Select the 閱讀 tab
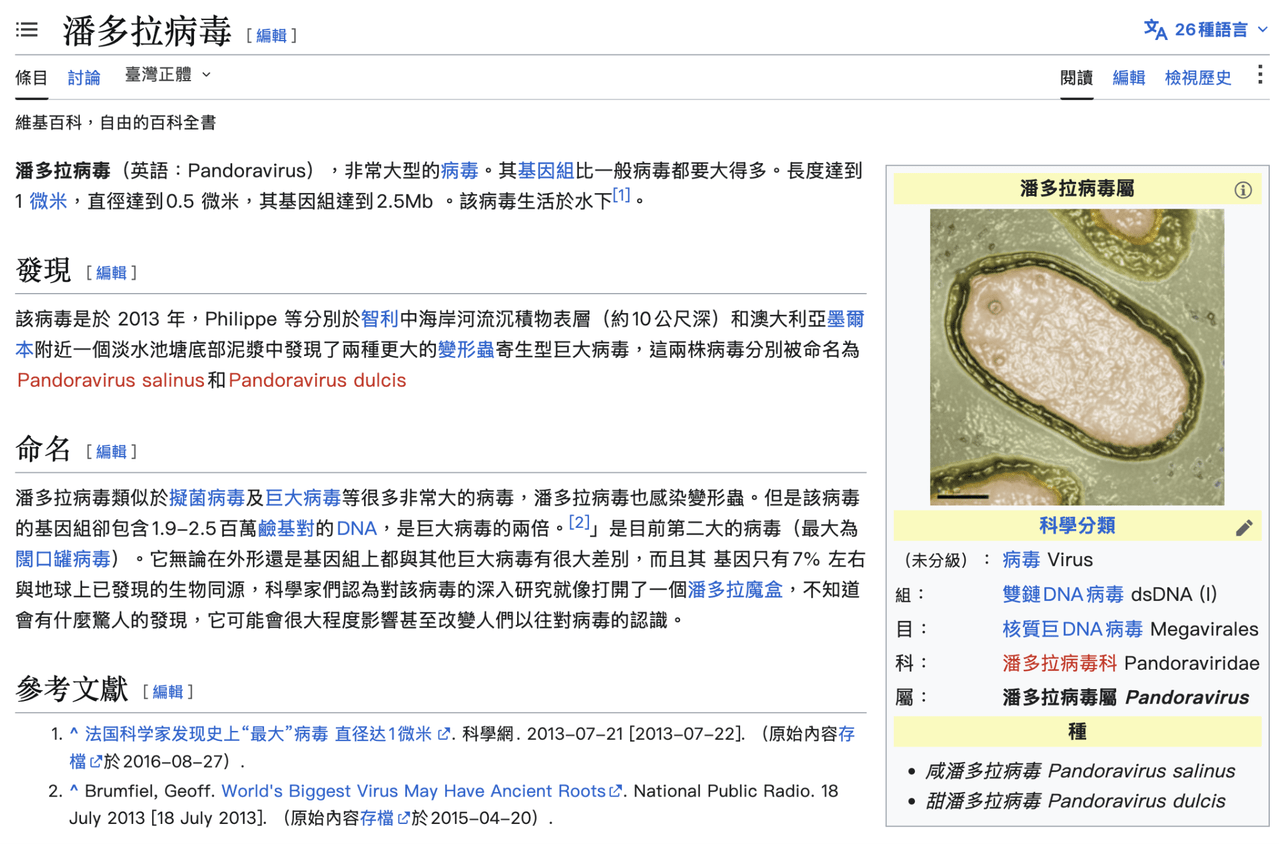The height and width of the screenshot is (844, 1279). pyautogui.click(x=1077, y=77)
